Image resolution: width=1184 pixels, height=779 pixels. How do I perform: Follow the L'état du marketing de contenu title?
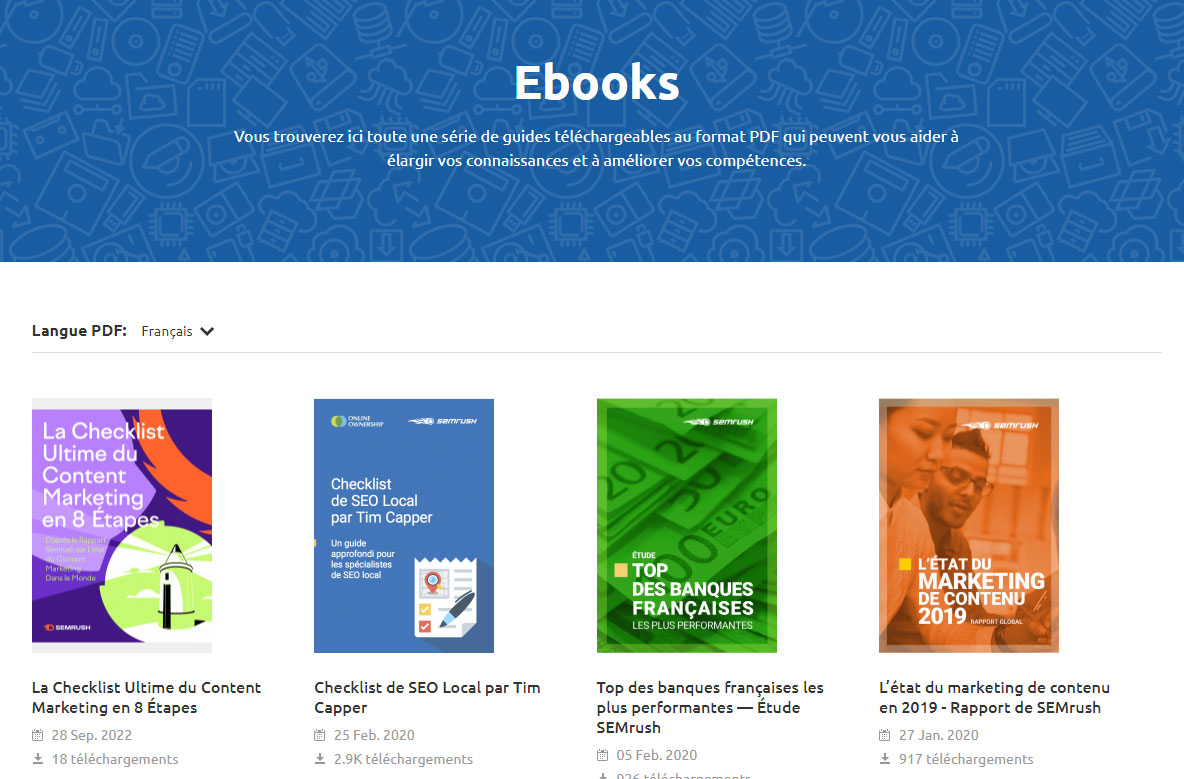[994, 697]
